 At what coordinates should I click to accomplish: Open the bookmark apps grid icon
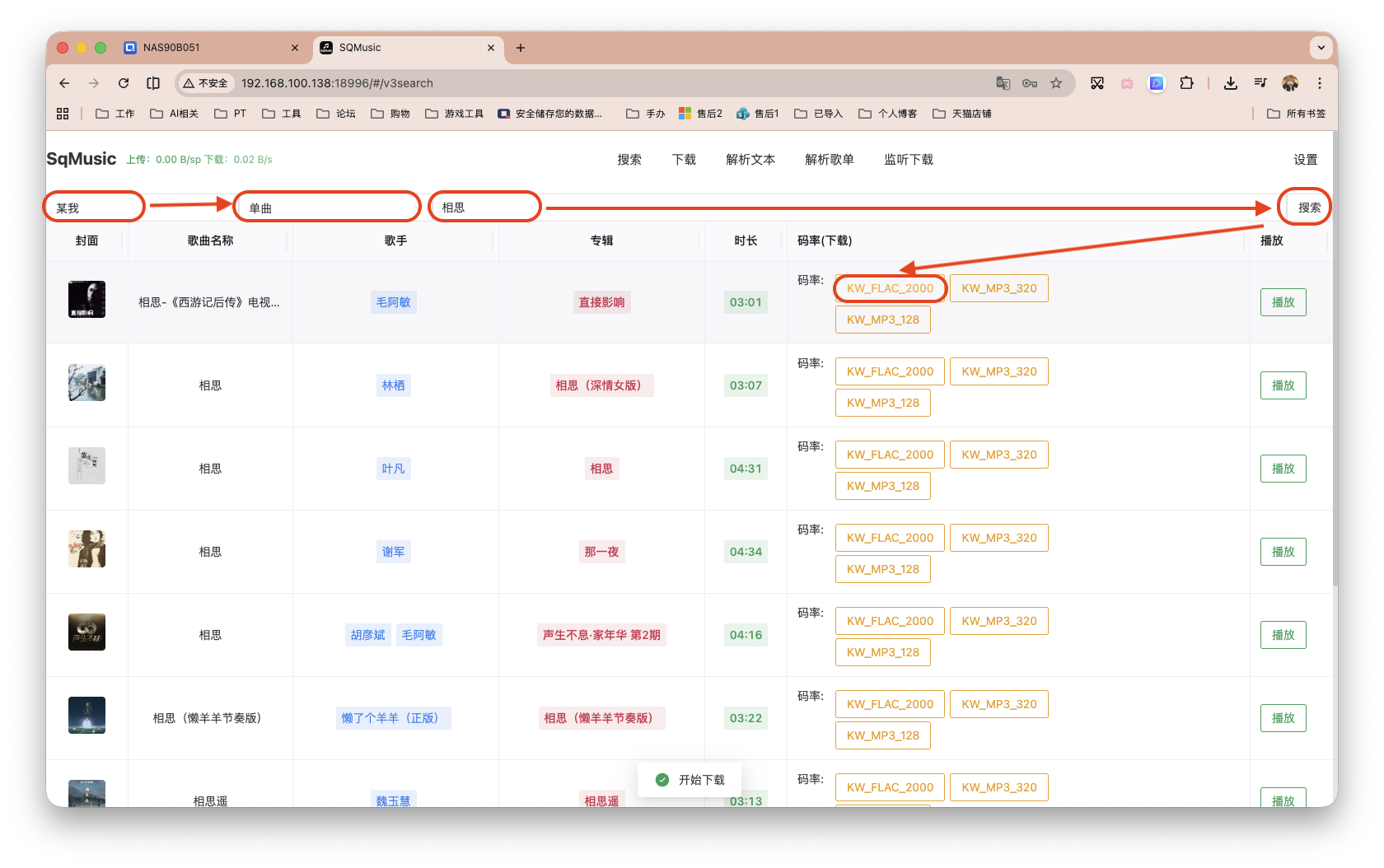pyautogui.click(x=63, y=114)
